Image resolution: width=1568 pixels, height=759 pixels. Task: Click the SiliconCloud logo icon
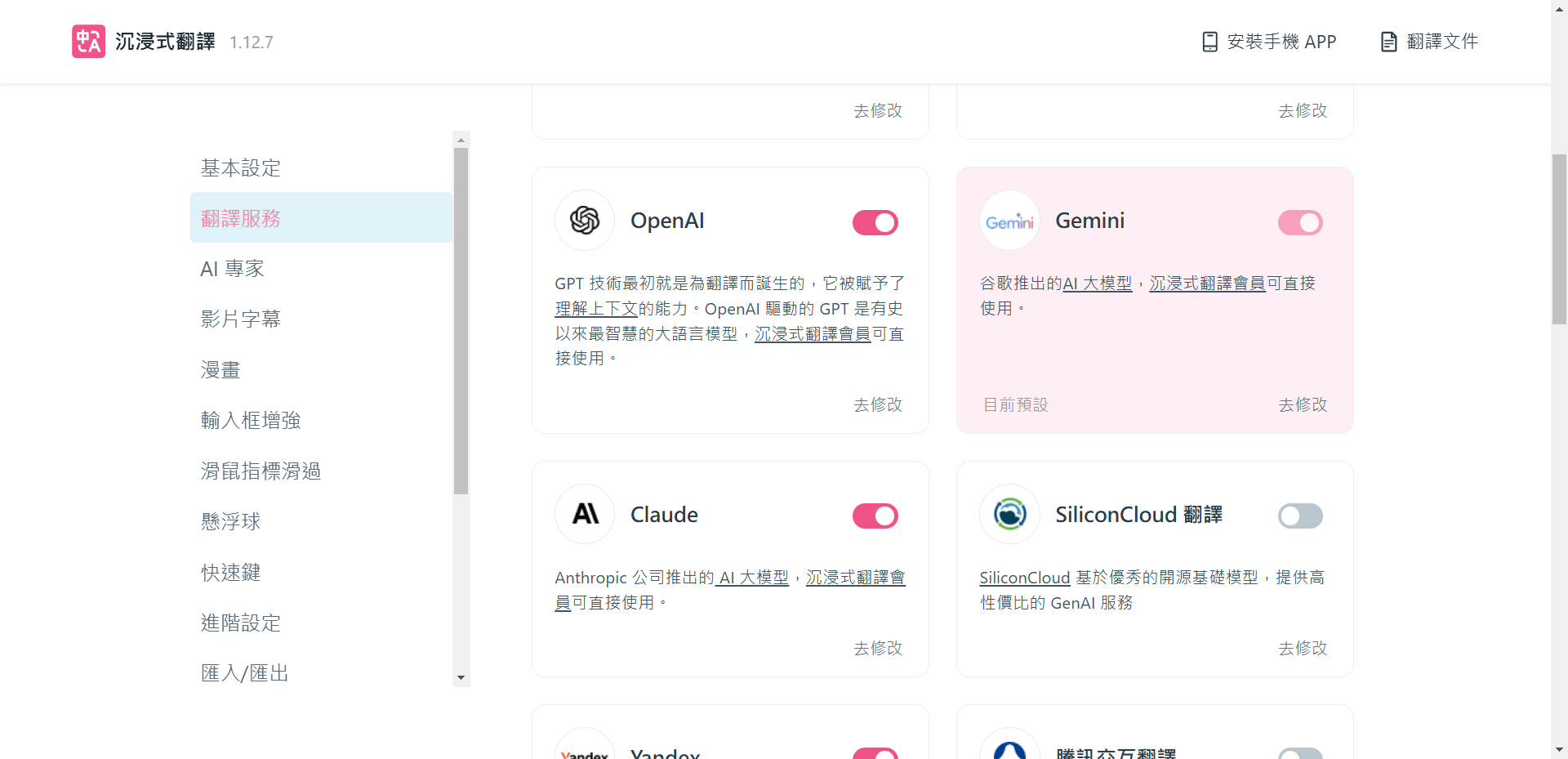point(1009,514)
